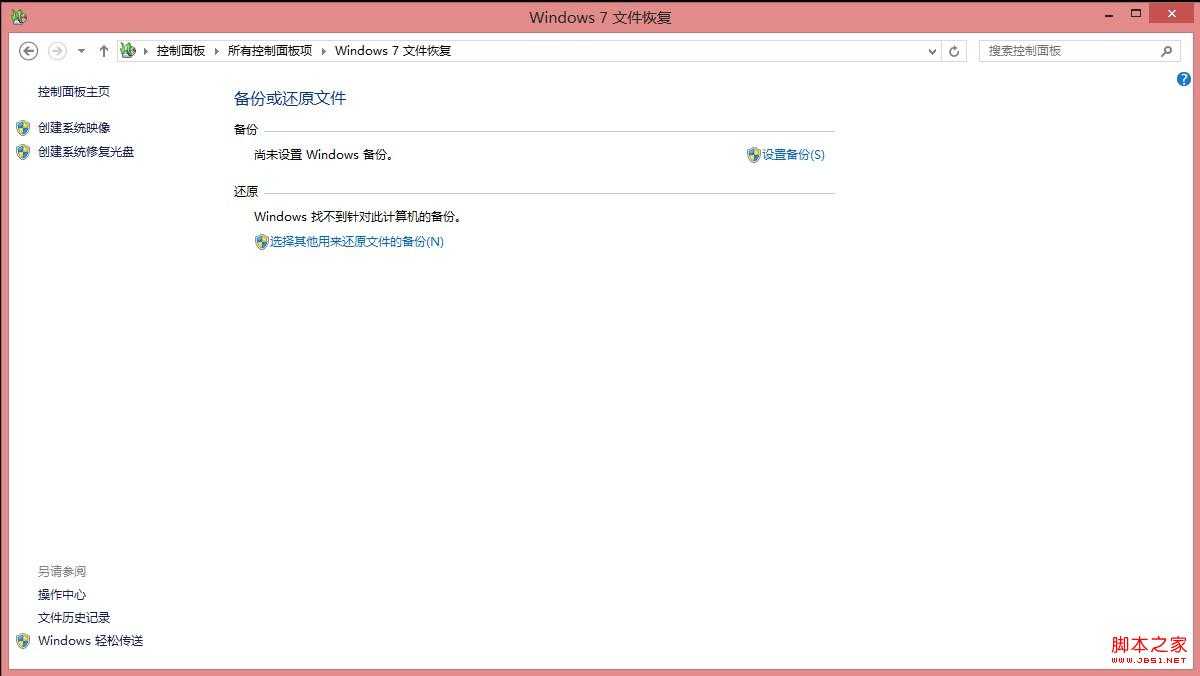Click the forward navigation arrow
The height and width of the screenshot is (676, 1200).
[57, 51]
